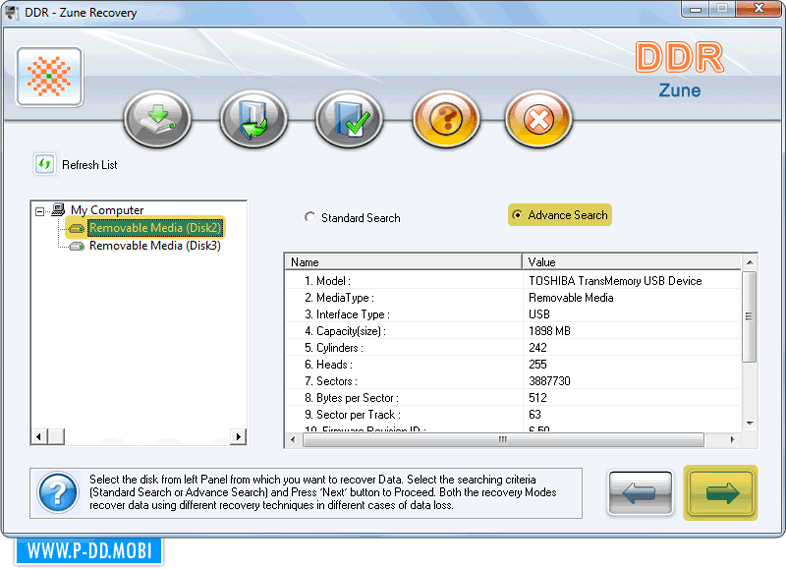Click the blue help question mark icon
The image size is (786, 569).
58,493
